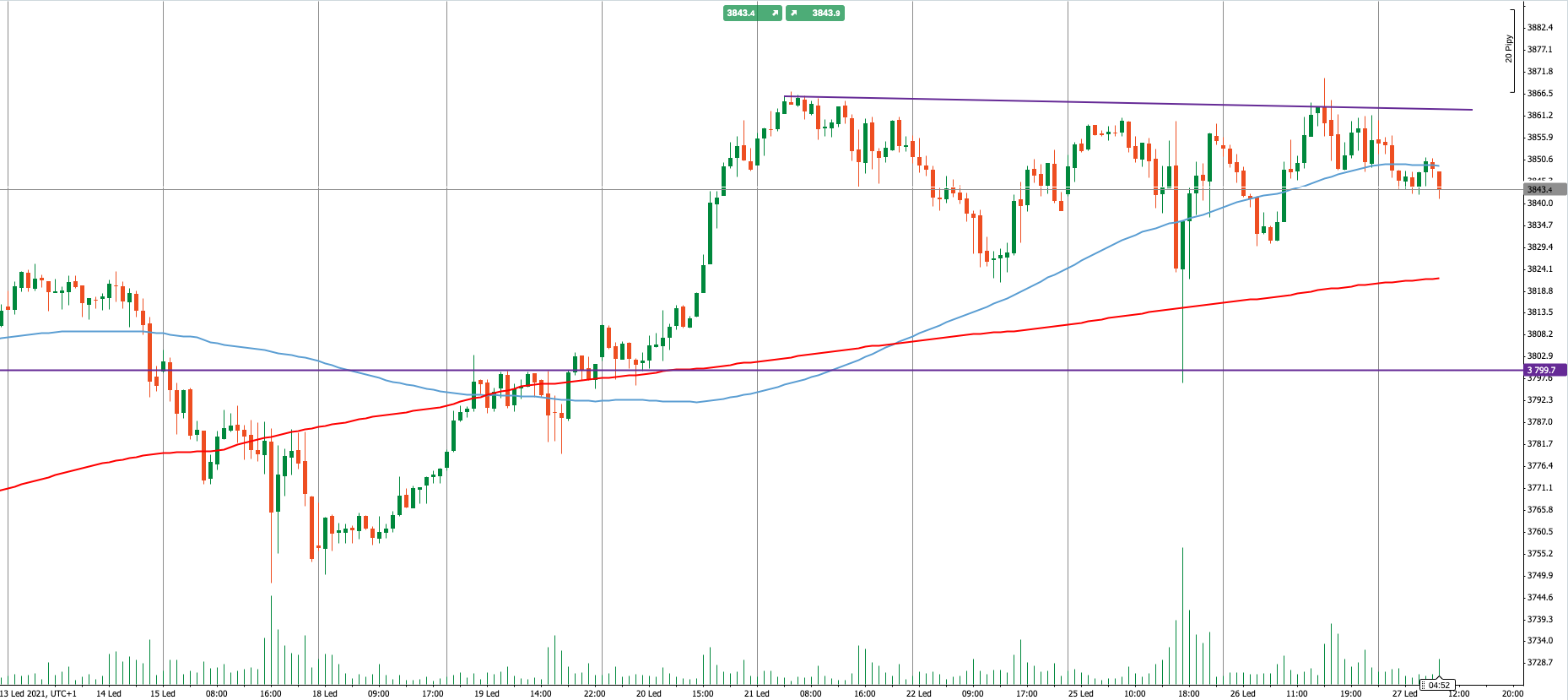Click the gray 3843.4 current price tag

pos(1544,189)
